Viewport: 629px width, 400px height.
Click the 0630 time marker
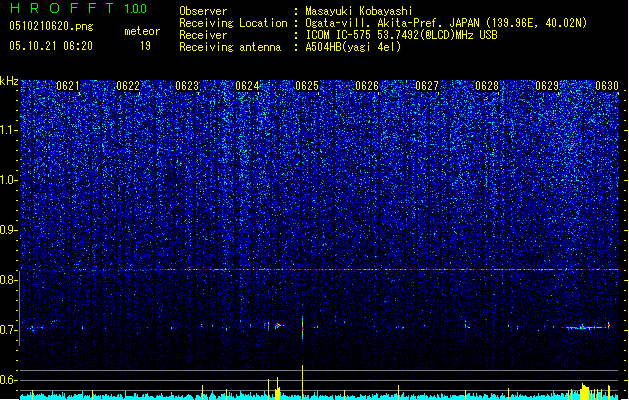(607, 86)
